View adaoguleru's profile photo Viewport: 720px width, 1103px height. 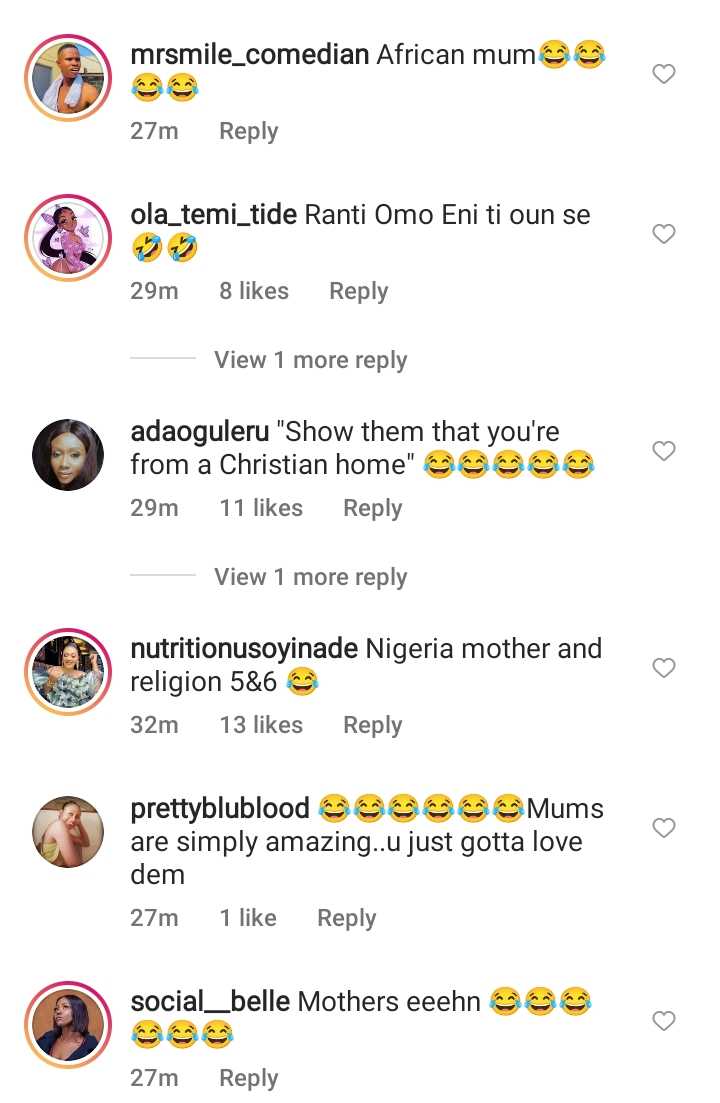pos(68,456)
